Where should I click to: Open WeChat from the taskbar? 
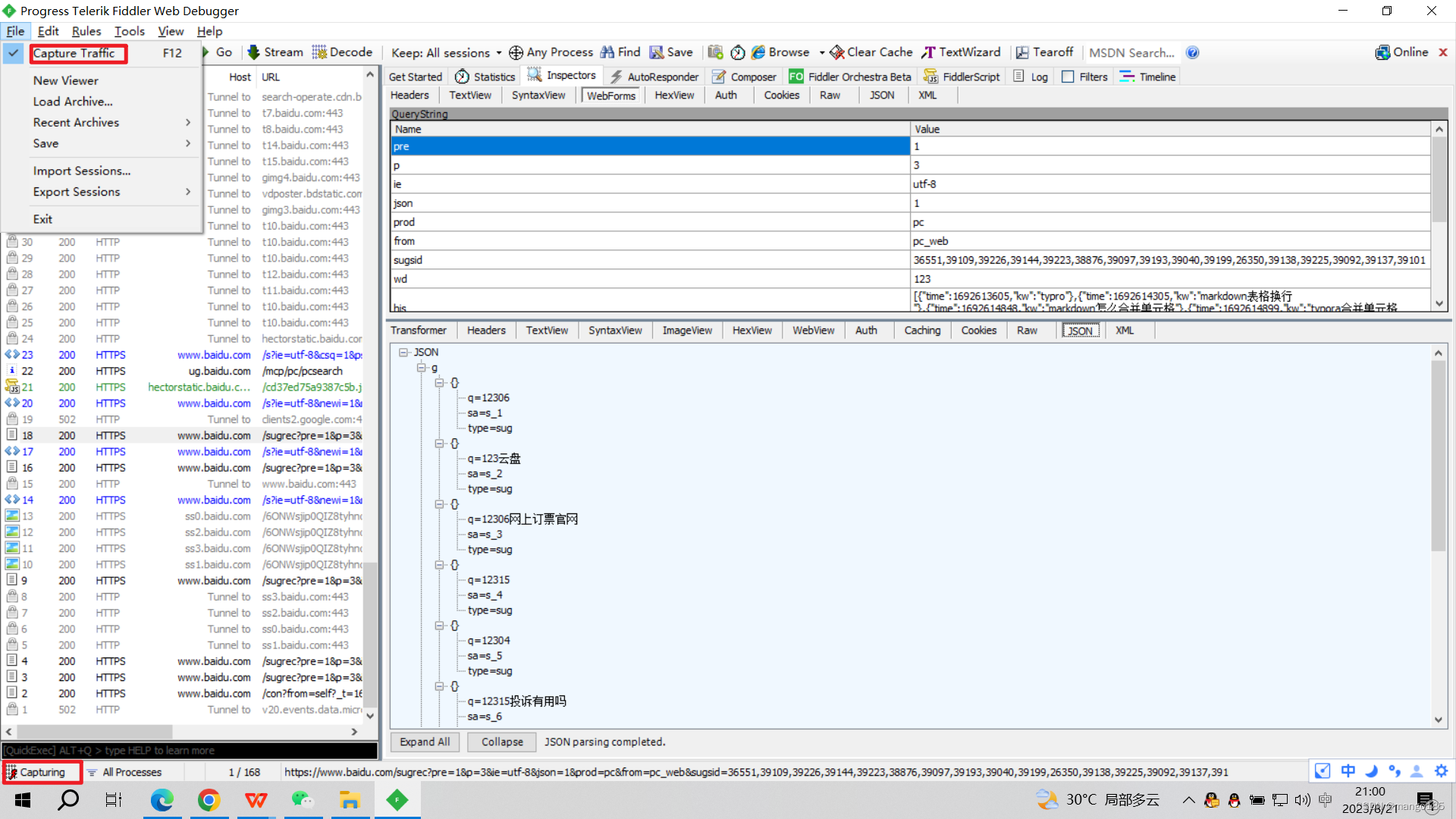303,800
